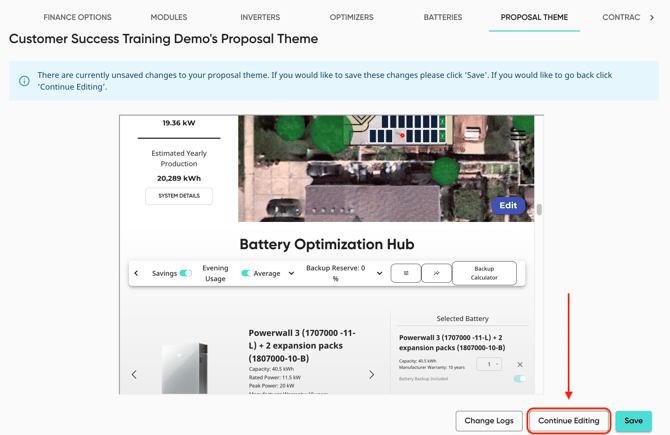Select the Proposal Theme tab
Image resolution: width=670 pixels, height=435 pixels.
(x=534, y=17)
